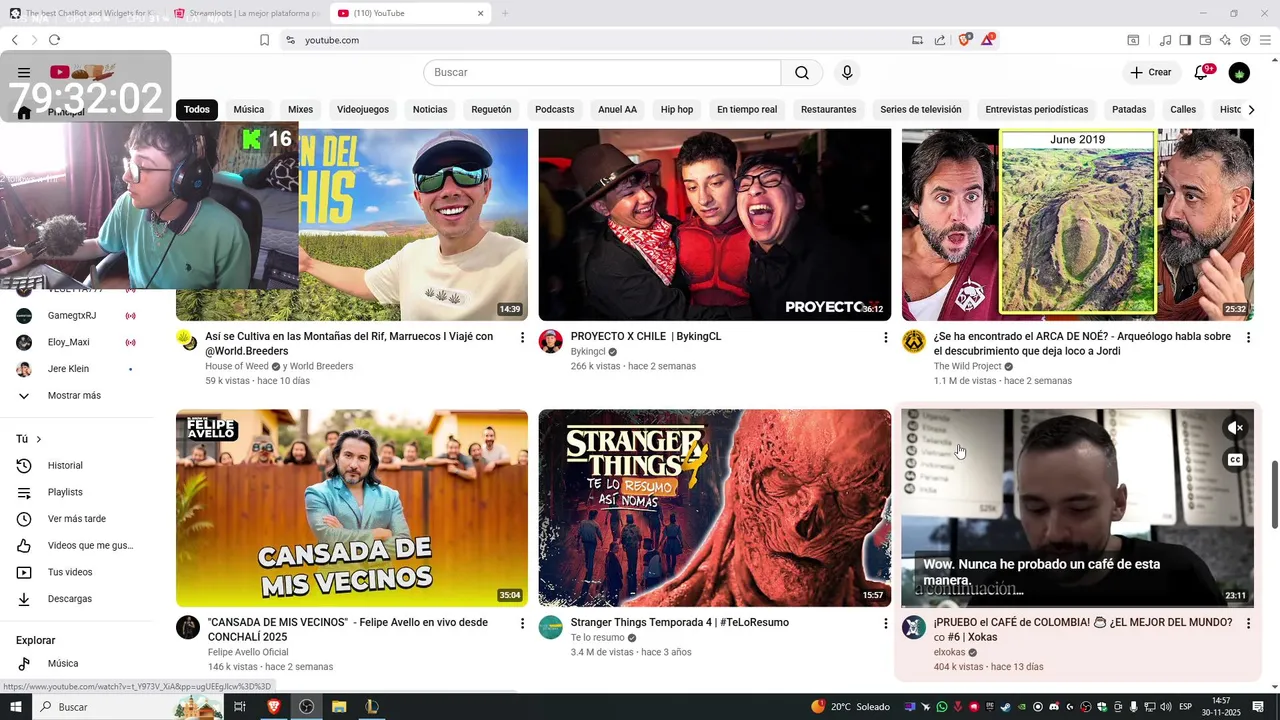
Task: Open File Explorer from the taskbar
Action: tap(339, 707)
